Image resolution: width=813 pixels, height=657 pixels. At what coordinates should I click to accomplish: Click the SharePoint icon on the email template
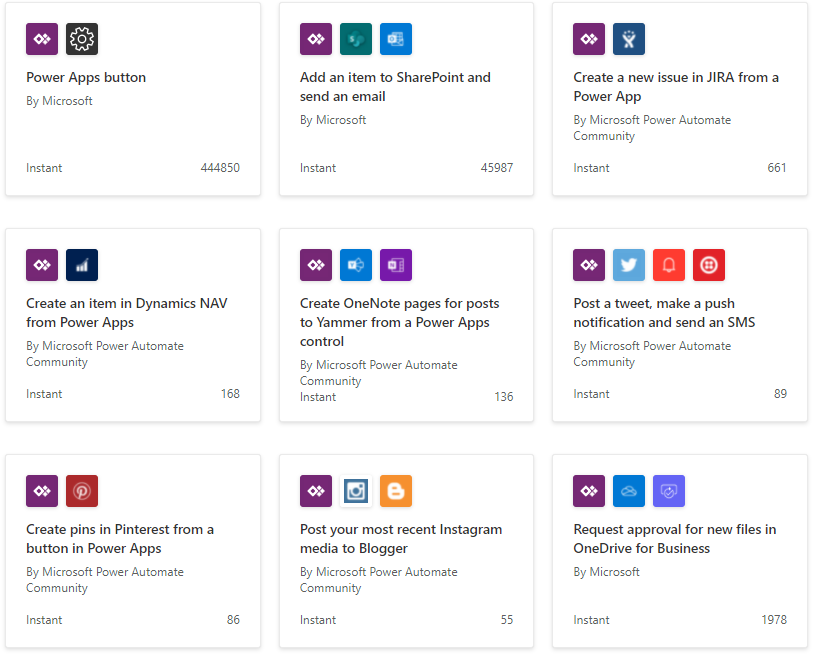356,39
